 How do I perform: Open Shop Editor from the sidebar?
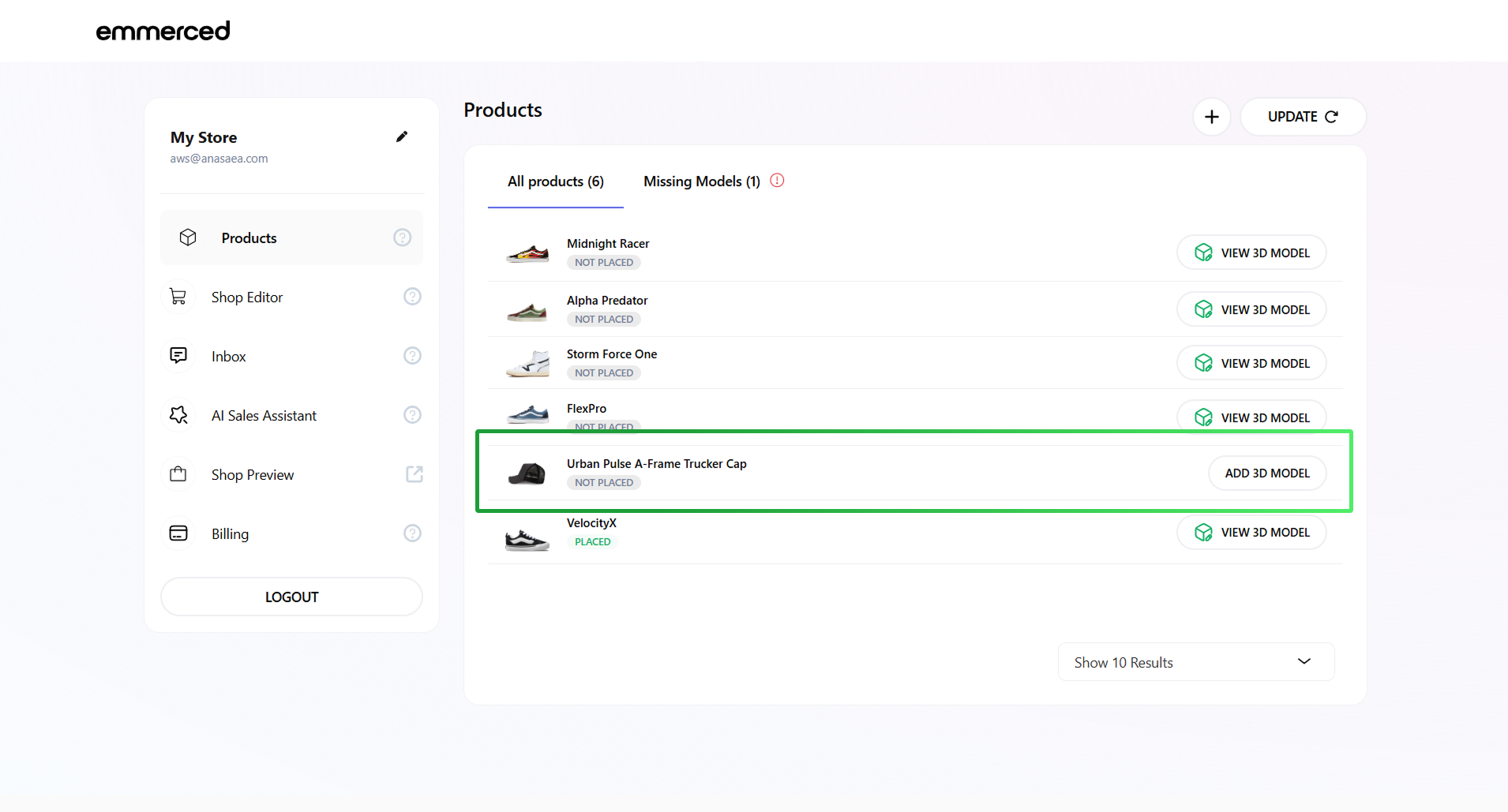[x=247, y=297]
